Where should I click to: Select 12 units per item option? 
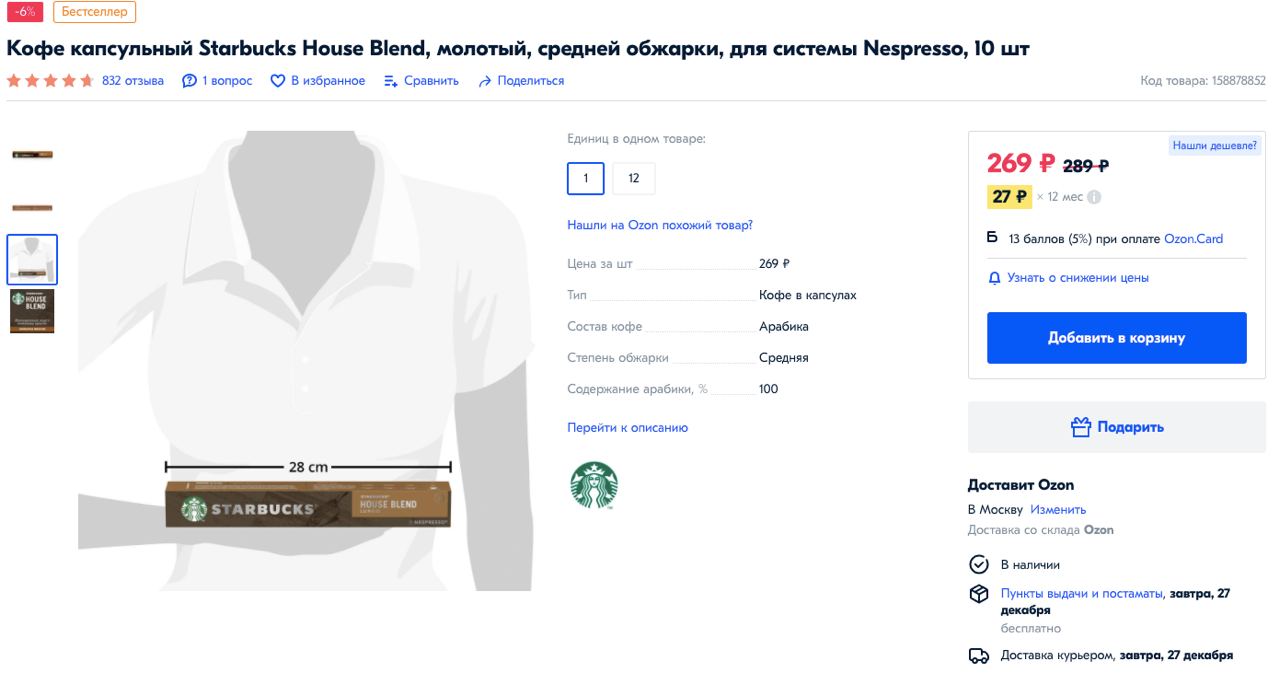[x=633, y=178]
